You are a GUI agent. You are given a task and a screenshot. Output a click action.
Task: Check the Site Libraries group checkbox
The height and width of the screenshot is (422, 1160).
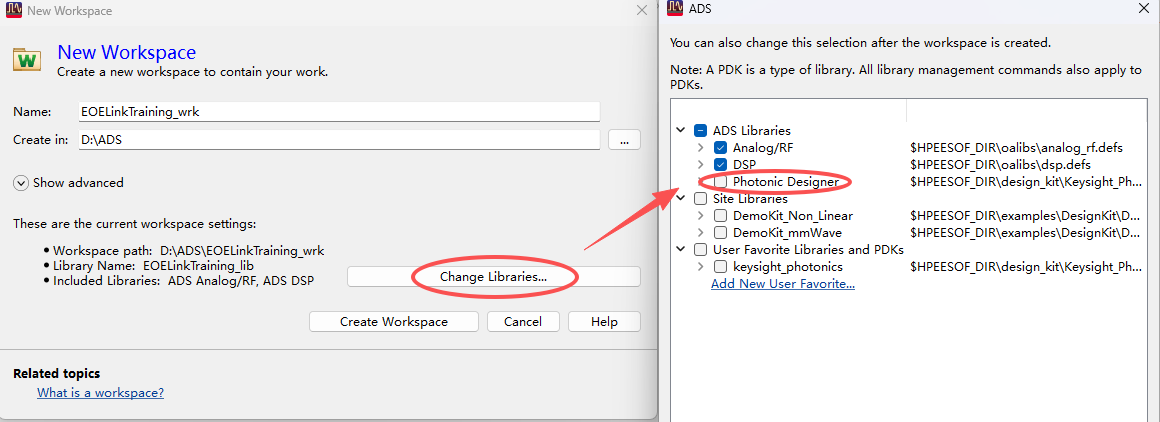tap(700, 198)
